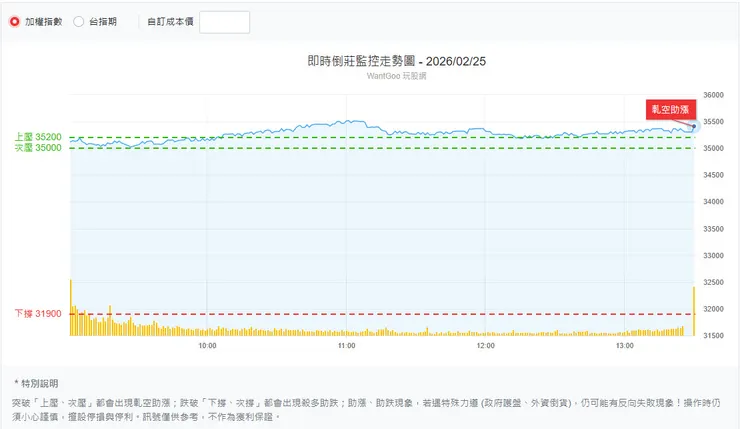Click the red 軋空助漲 tag
740x429 pixels.
click(670, 108)
